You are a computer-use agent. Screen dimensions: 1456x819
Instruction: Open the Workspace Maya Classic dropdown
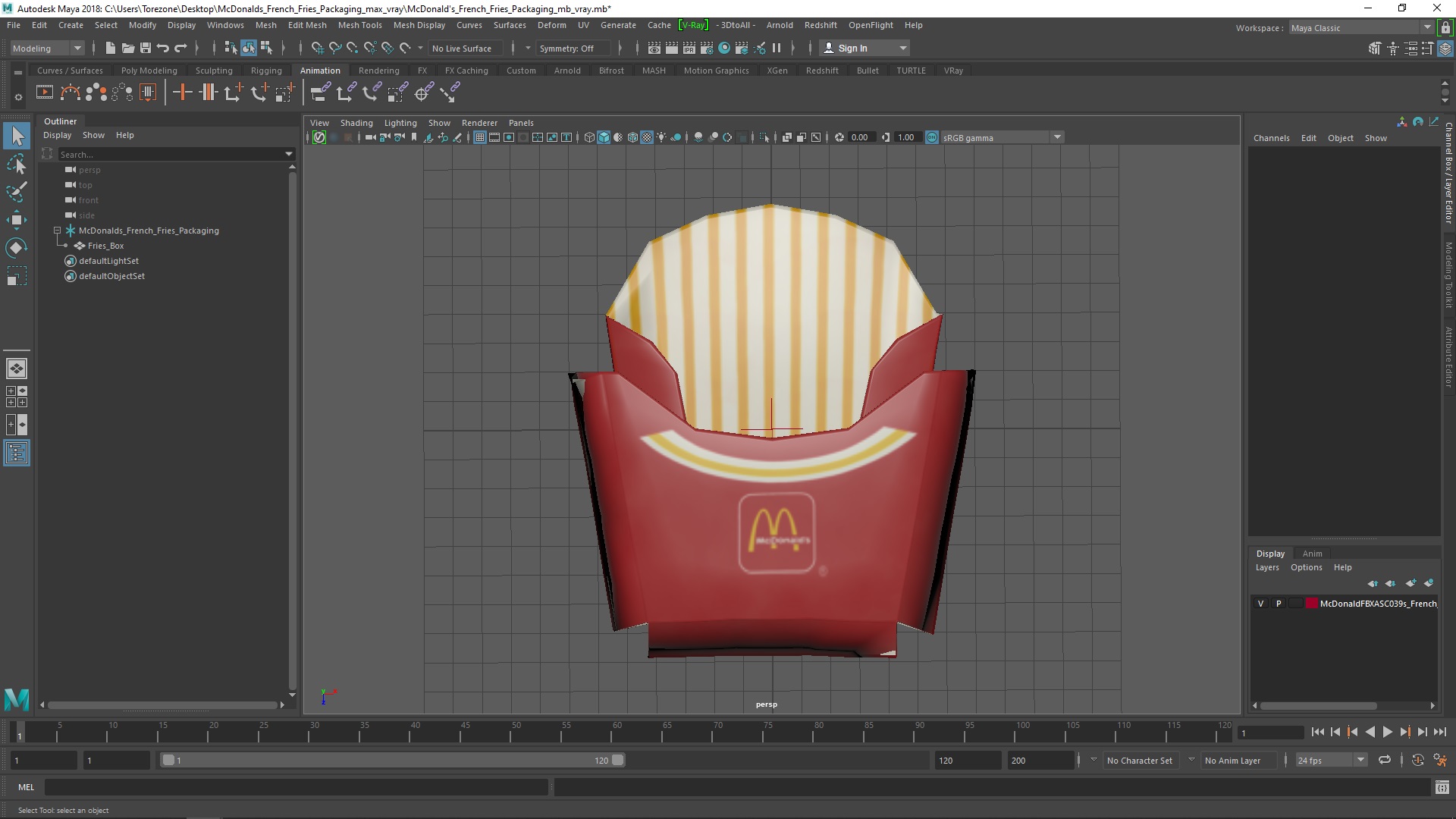click(x=1361, y=27)
